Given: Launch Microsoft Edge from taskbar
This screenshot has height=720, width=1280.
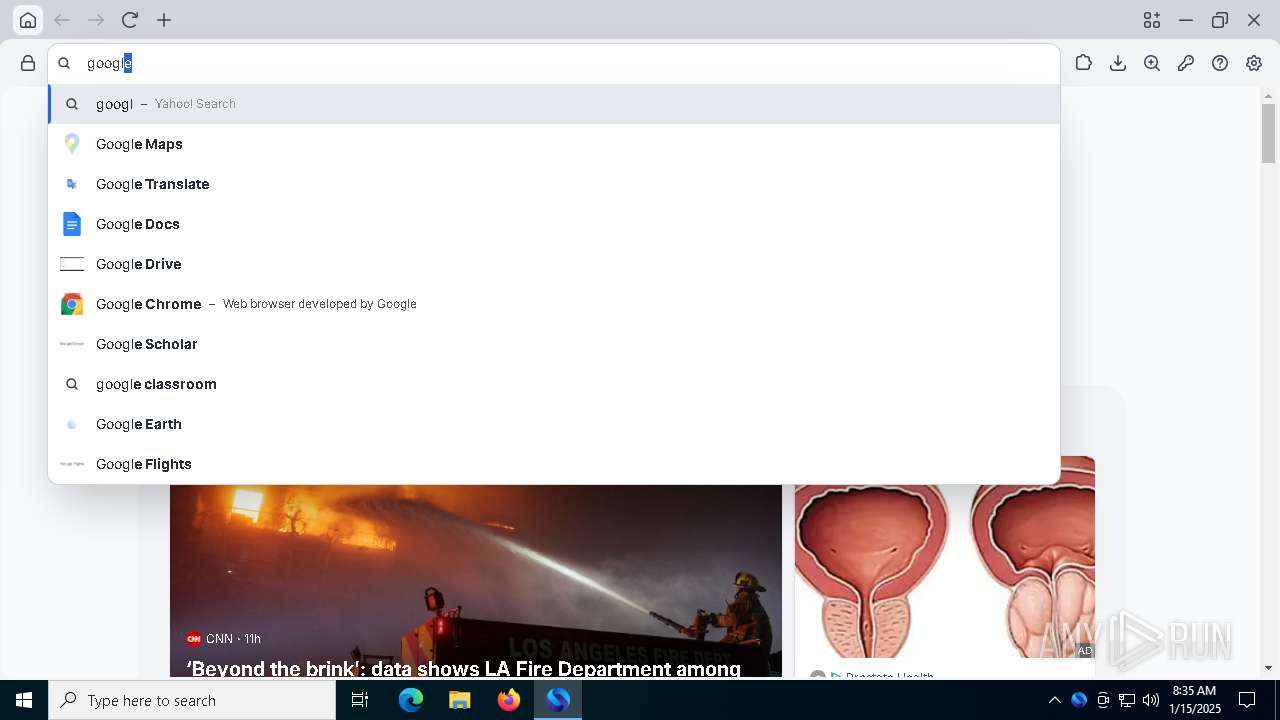Looking at the screenshot, I should pyautogui.click(x=411, y=700).
